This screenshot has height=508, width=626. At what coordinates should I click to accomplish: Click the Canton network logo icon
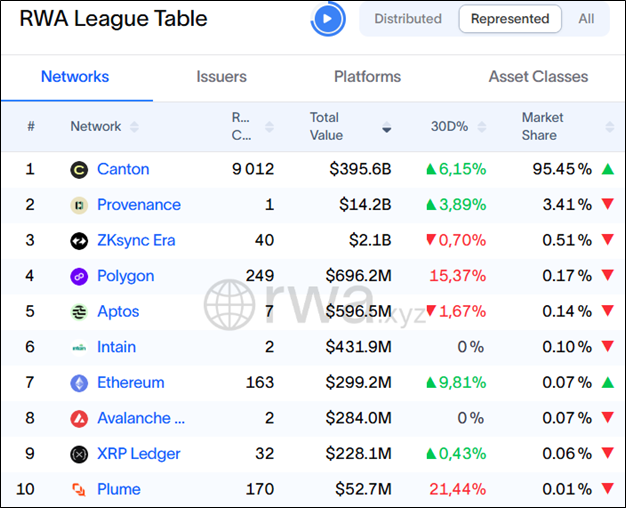click(x=79, y=170)
